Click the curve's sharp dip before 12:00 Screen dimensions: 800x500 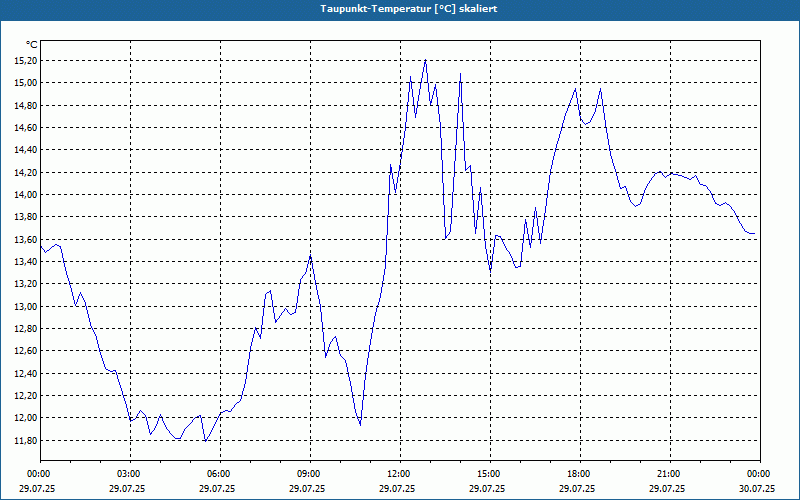360,424
